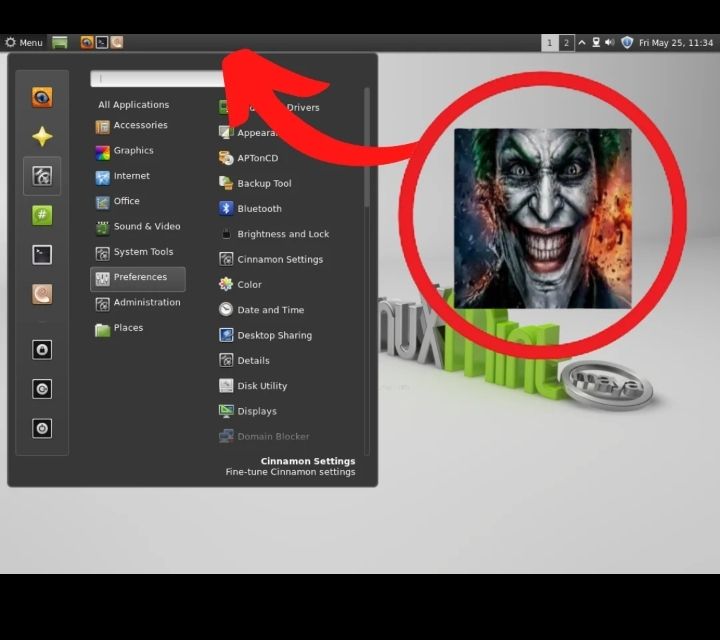This screenshot has height=640, width=720.
Task: Launch the orange swirl favorite app
Action: (x=42, y=294)
